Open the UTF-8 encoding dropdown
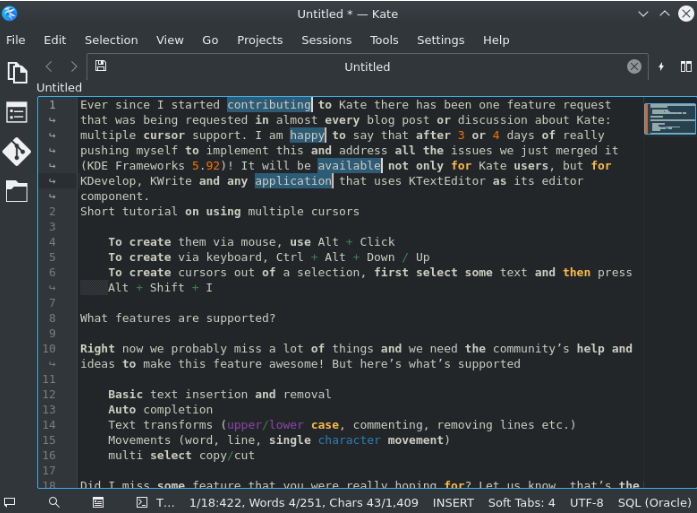This screenshot has width=697, height=513. pyautogui.click(x=588, y=502)
